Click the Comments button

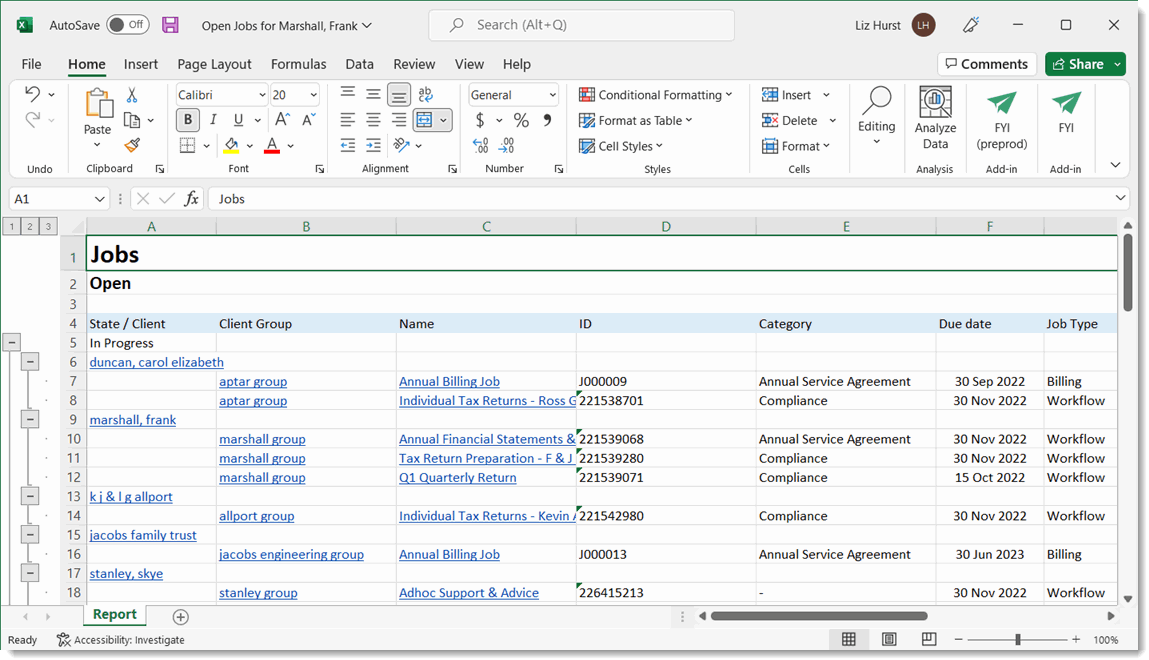tap(986, 64)
